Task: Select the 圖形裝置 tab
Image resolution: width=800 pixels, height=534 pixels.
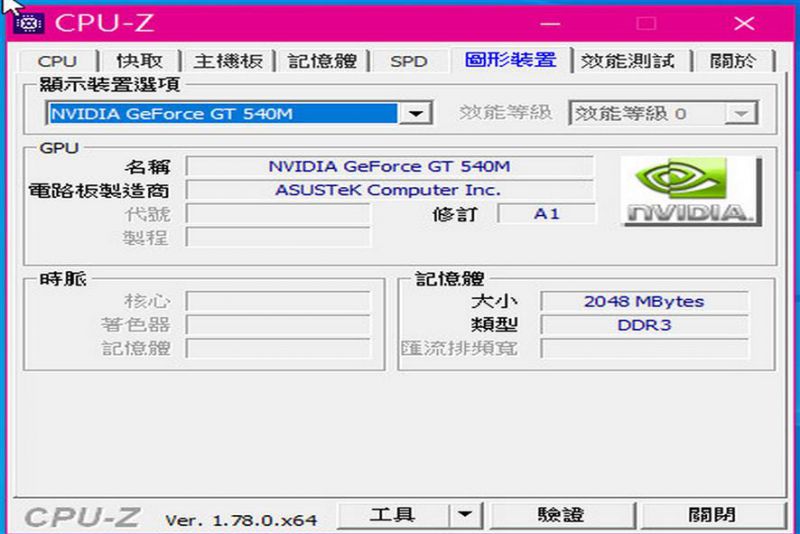Action: pyautogui.click(x=510, y=60)
